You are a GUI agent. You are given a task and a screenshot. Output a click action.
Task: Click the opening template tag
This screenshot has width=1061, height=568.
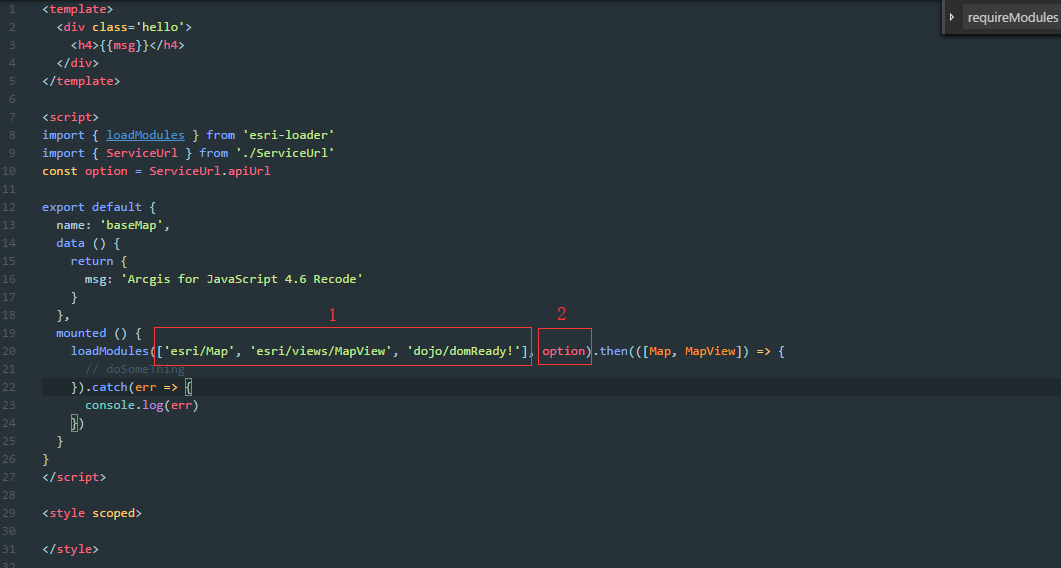coord(77,9)
